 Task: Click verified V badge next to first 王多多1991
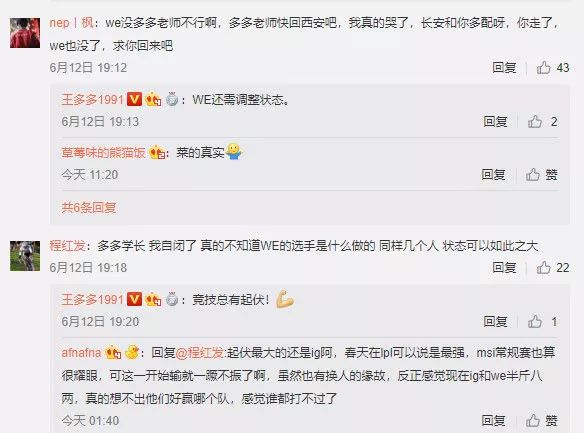pyautogui.click(x=134, y=99)
